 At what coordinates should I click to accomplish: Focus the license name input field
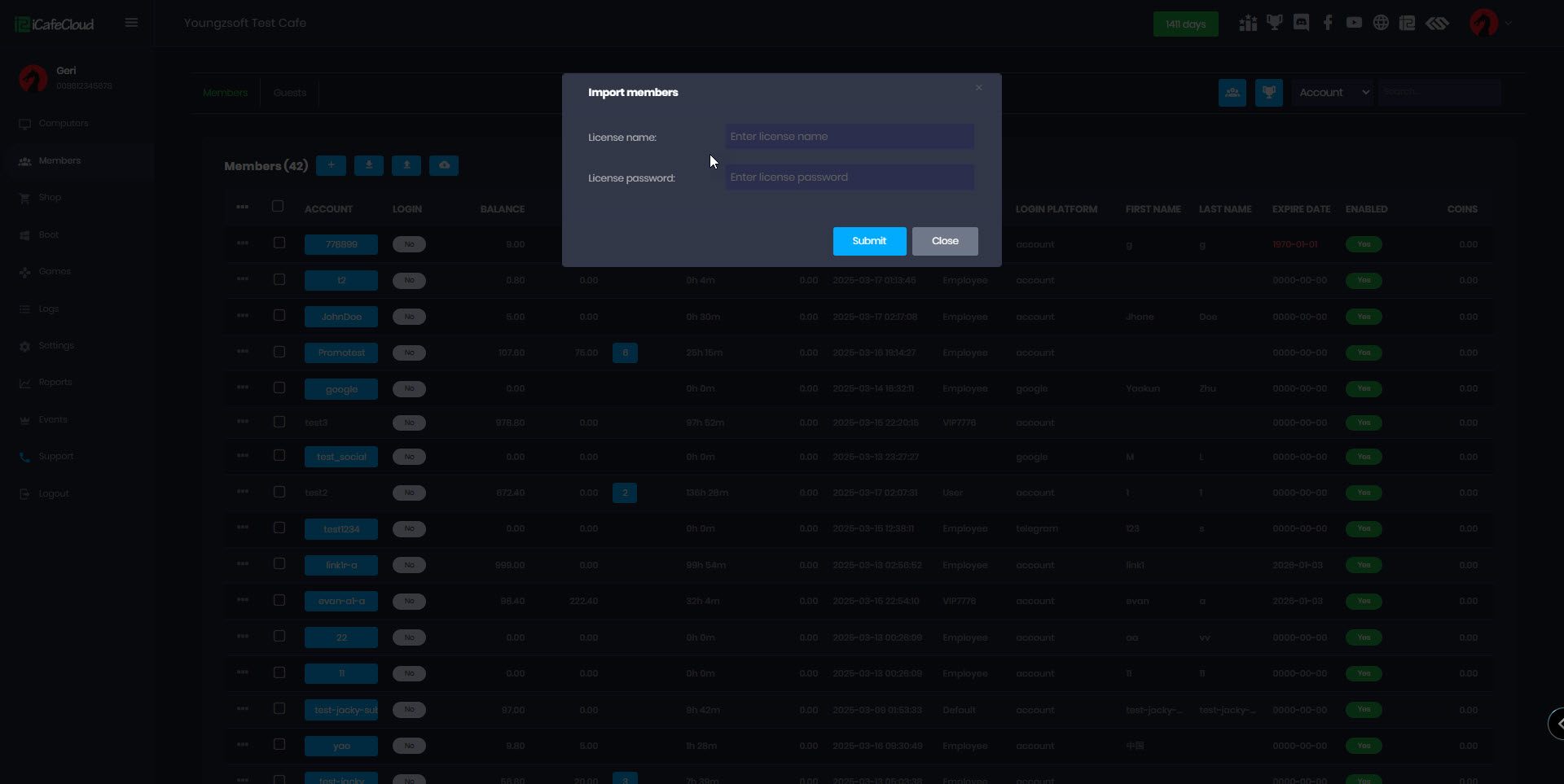click(849, 137)
